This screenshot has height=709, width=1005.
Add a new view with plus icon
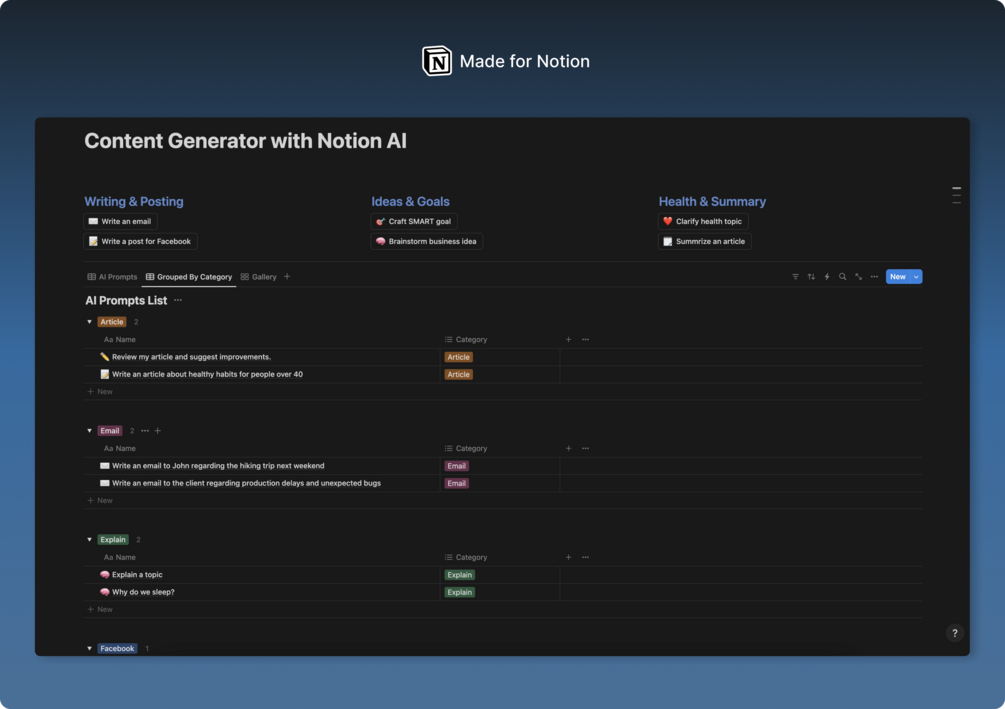tap(287, 277)
